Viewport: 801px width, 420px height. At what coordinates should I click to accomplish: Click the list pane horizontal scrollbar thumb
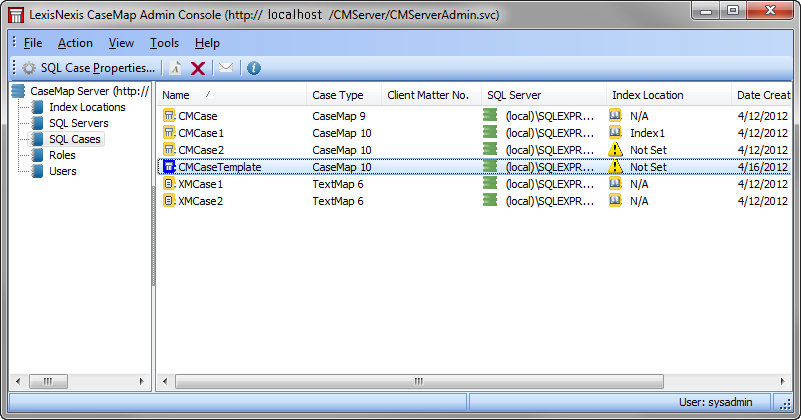[419, 381]
